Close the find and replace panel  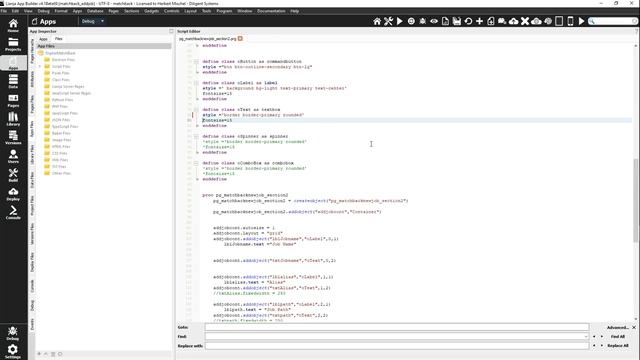[x=634, y=327]
